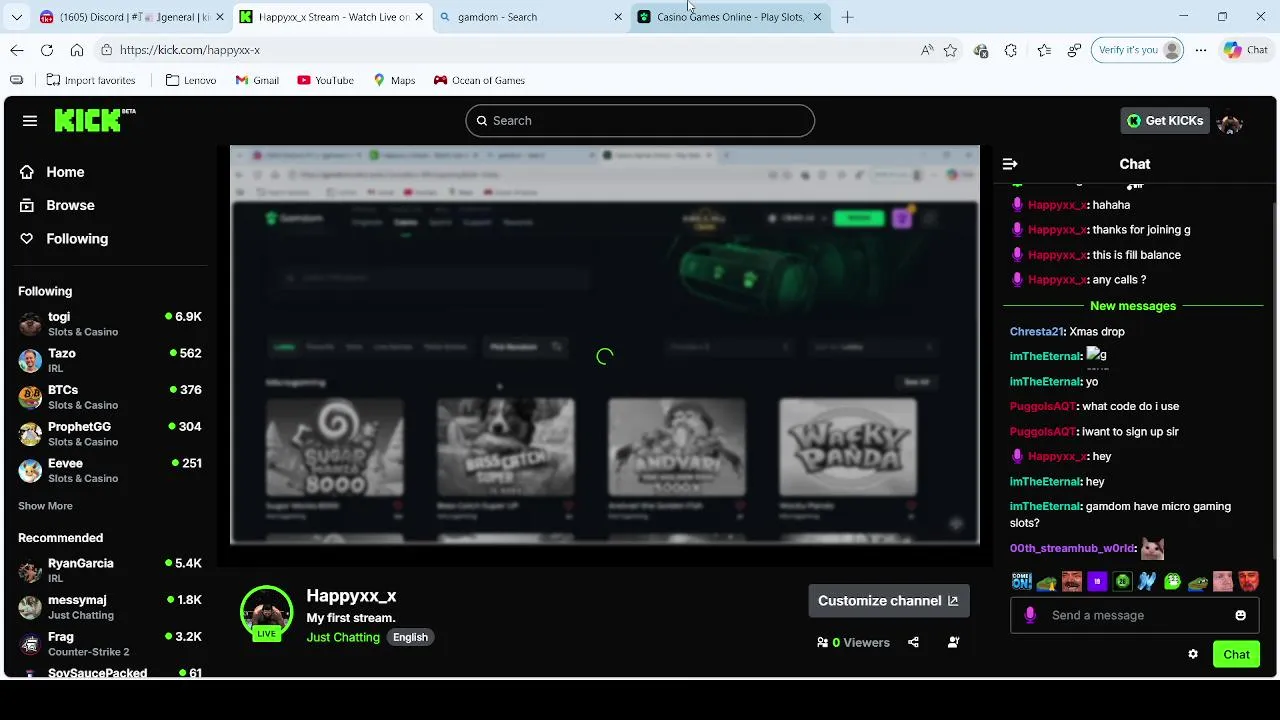Click Just Chatting category link

tap(343, 637)
